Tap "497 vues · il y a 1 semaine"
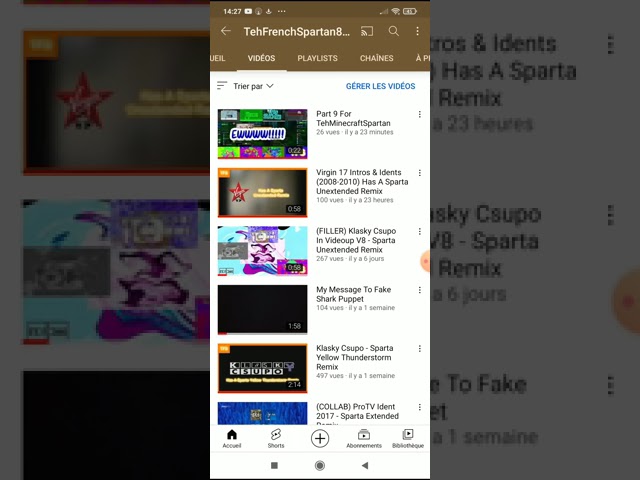This screenshot has width=640, height=480. point(356,376)
